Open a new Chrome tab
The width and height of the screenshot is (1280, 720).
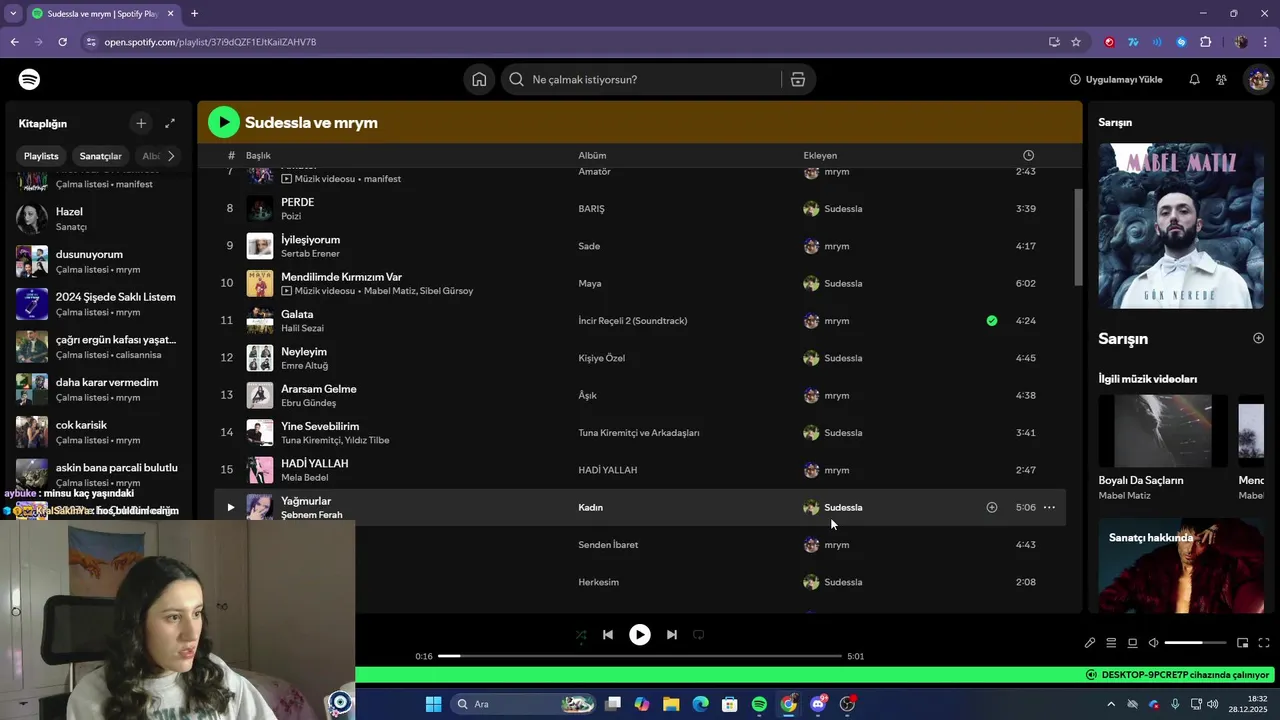click(x=194, y=14)
